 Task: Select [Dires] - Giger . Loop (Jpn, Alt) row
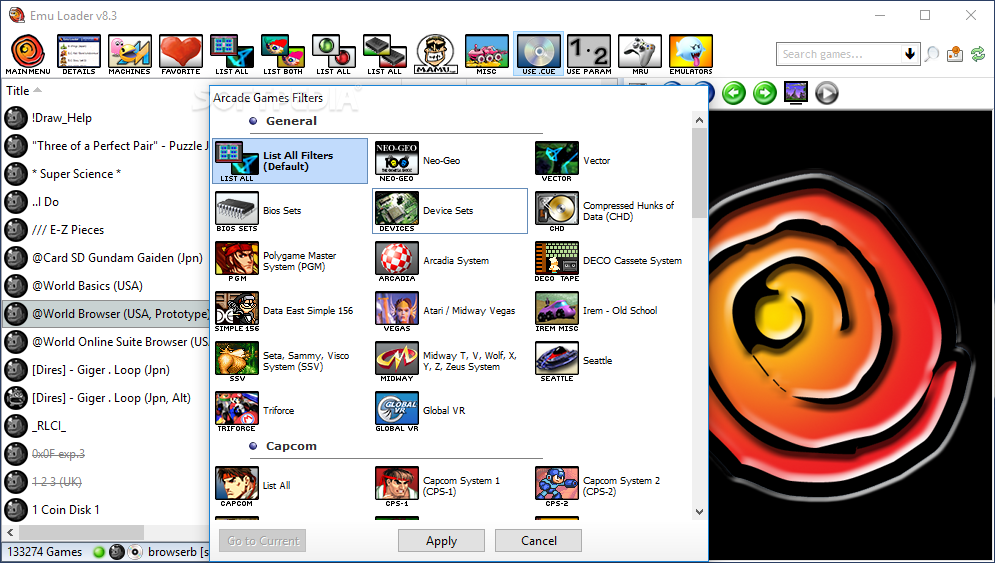click(x=105, y=398)
